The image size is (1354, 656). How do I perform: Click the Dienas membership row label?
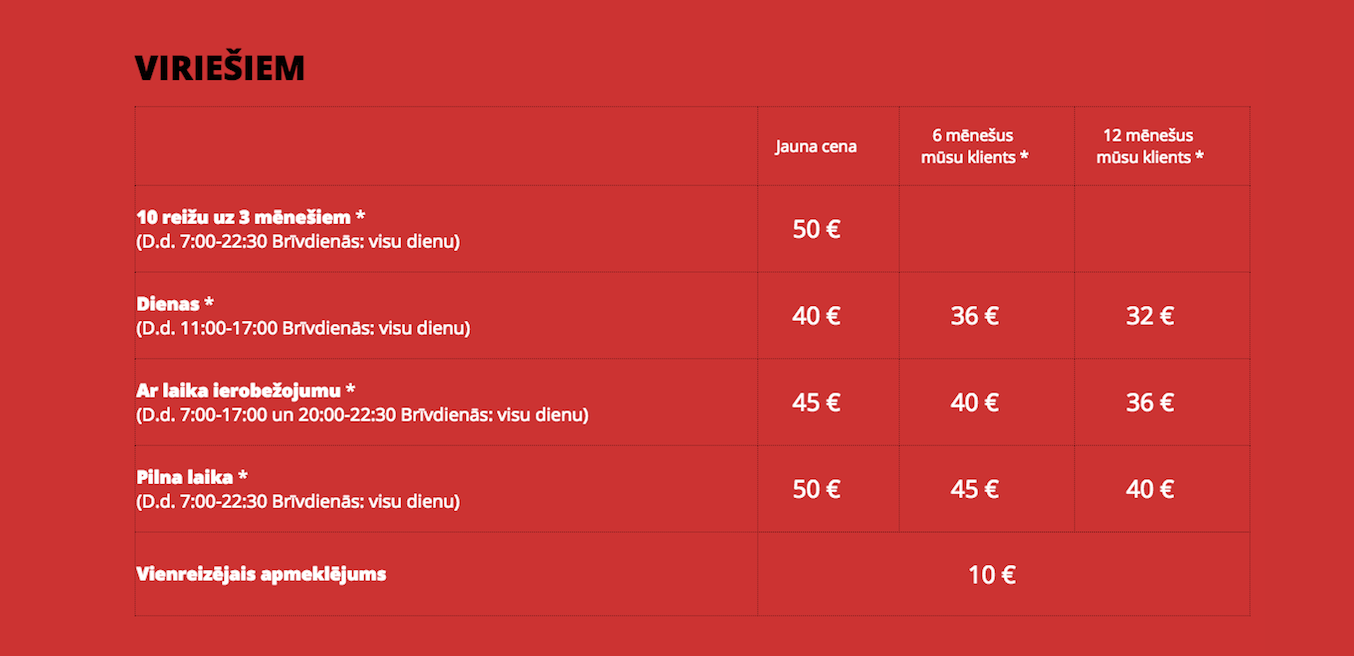175,303
